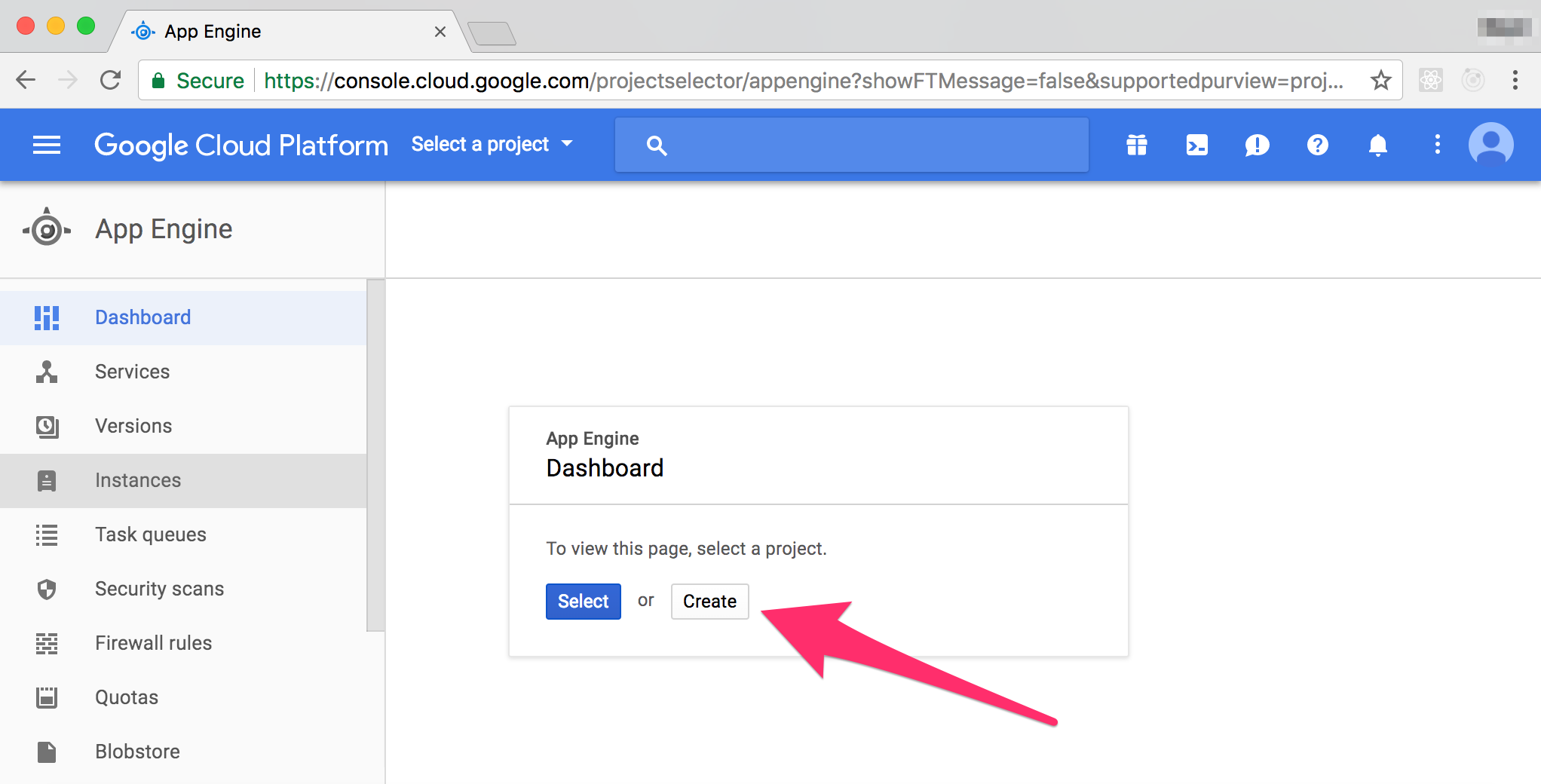Expand the Select a project dropdown
The image size is (1541, 784).
click(492, 144)
